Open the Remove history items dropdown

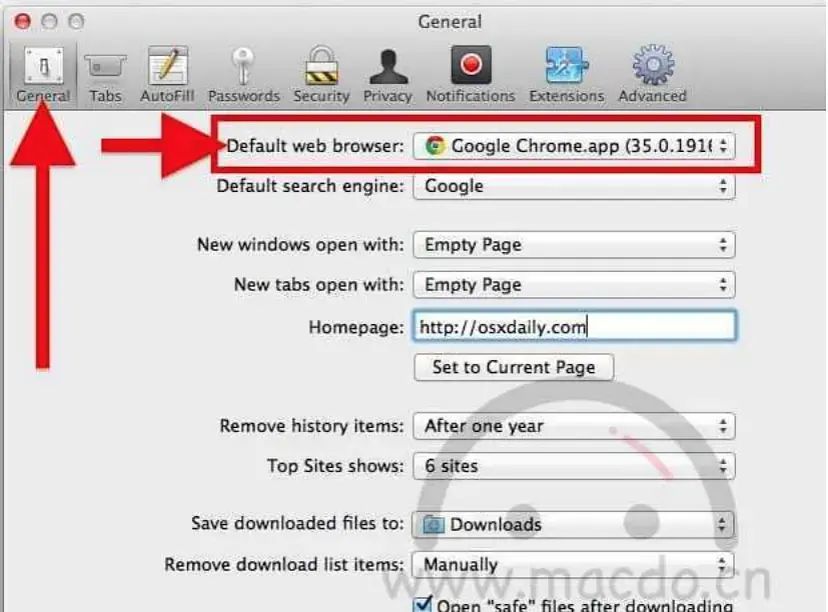[x=574, y=426]
